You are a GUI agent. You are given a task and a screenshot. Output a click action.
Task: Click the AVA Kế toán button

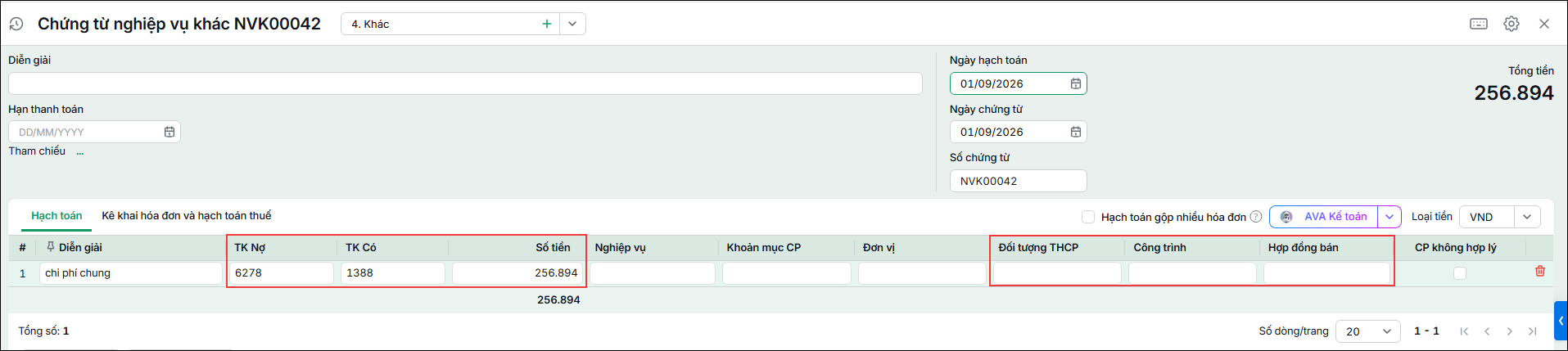click(1324, 217)
